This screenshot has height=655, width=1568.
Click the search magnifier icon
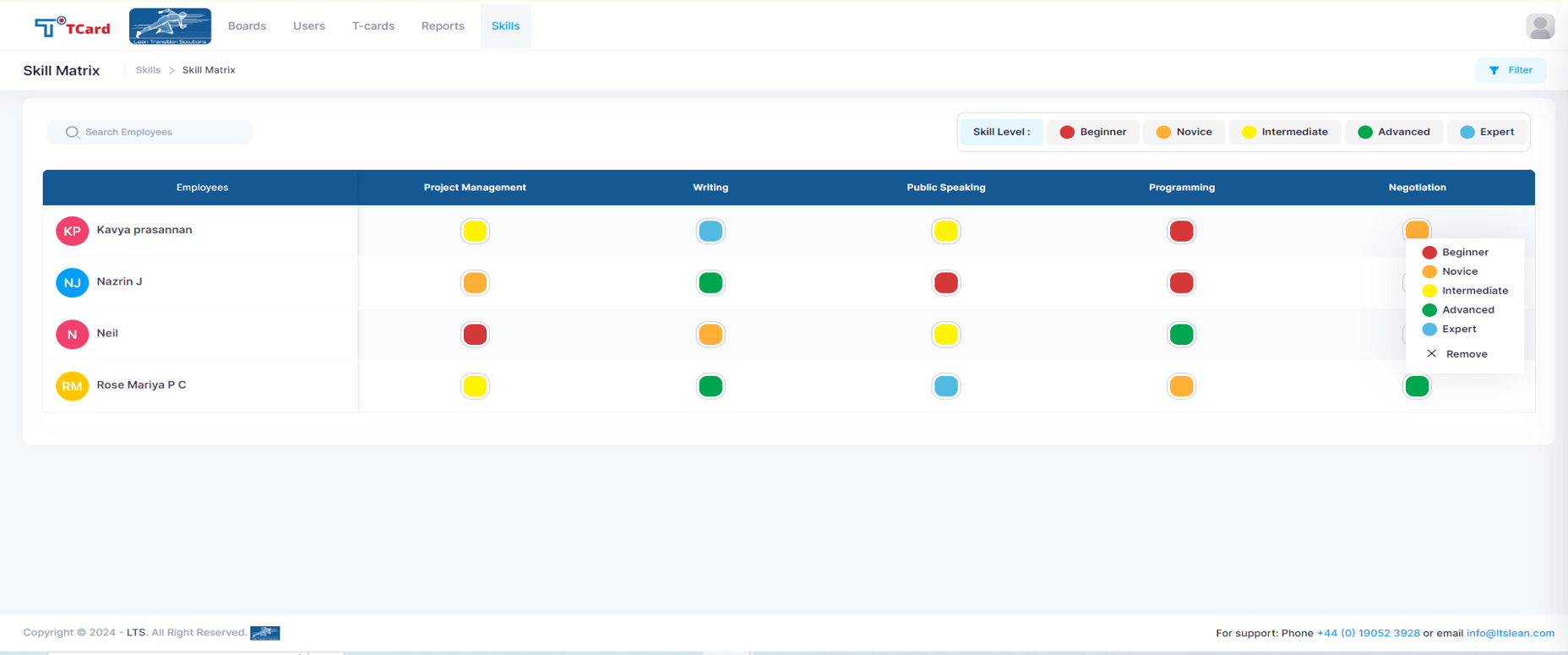point(73,133)
